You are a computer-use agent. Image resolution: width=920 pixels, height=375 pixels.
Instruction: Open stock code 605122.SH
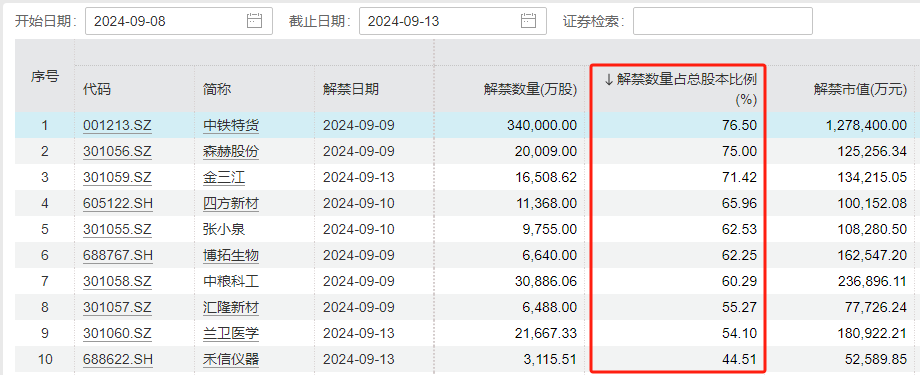117,204
